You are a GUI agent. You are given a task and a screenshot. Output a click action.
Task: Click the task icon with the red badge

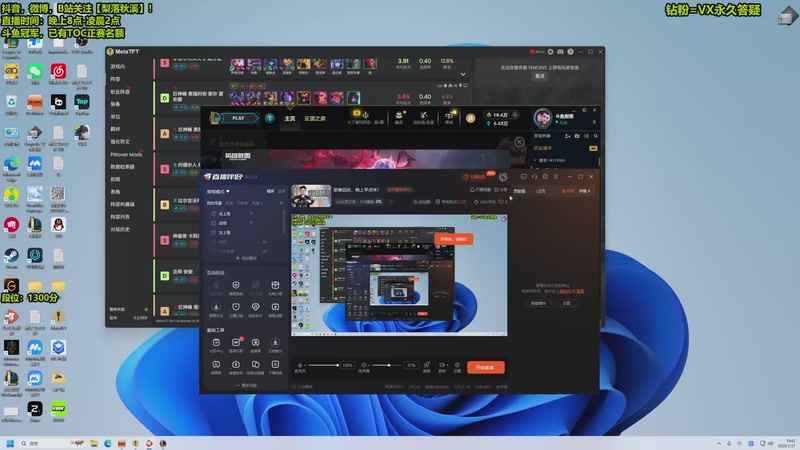pyautogui.click(x=236, y=342)
